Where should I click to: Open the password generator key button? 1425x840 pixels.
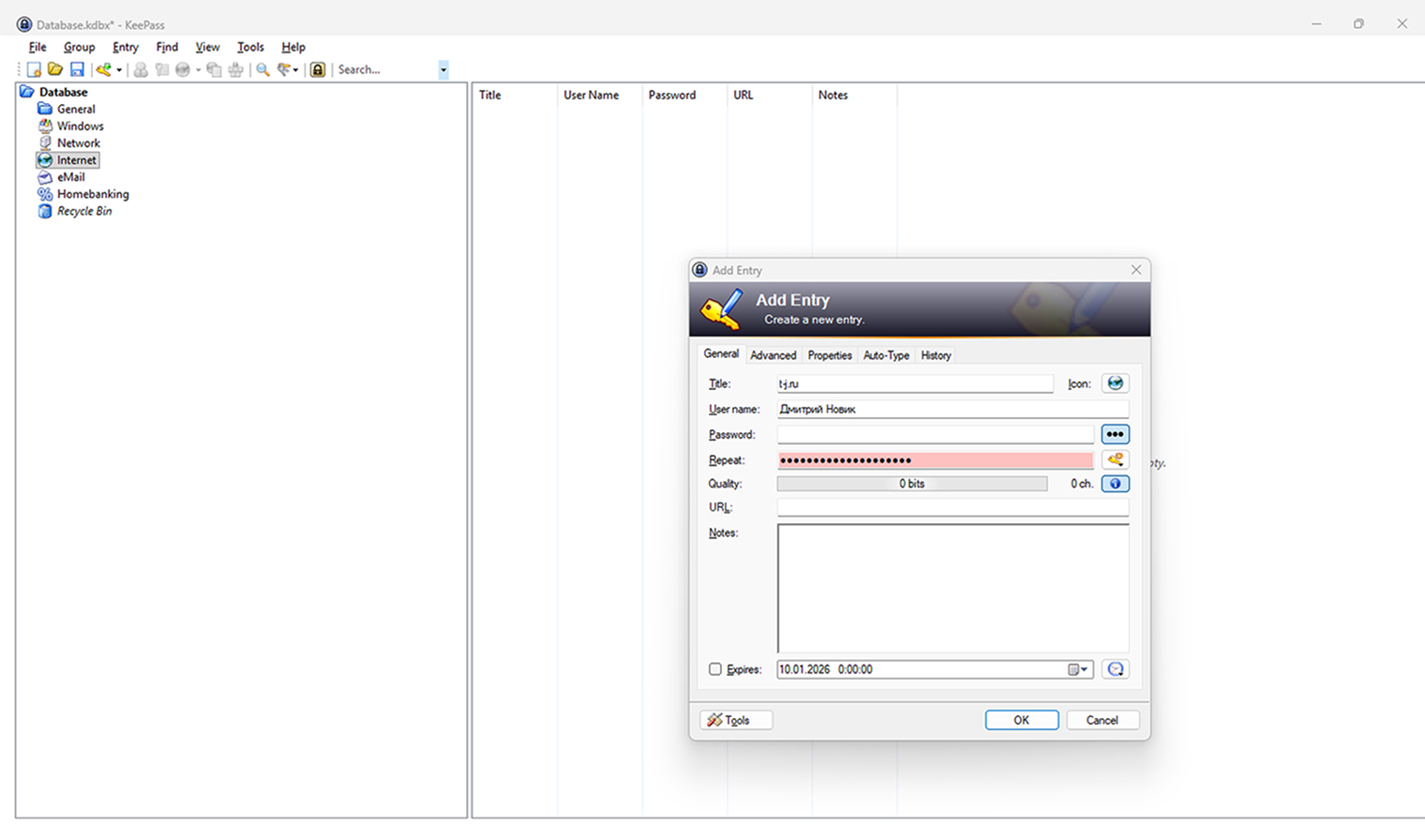click(1115, 460)
